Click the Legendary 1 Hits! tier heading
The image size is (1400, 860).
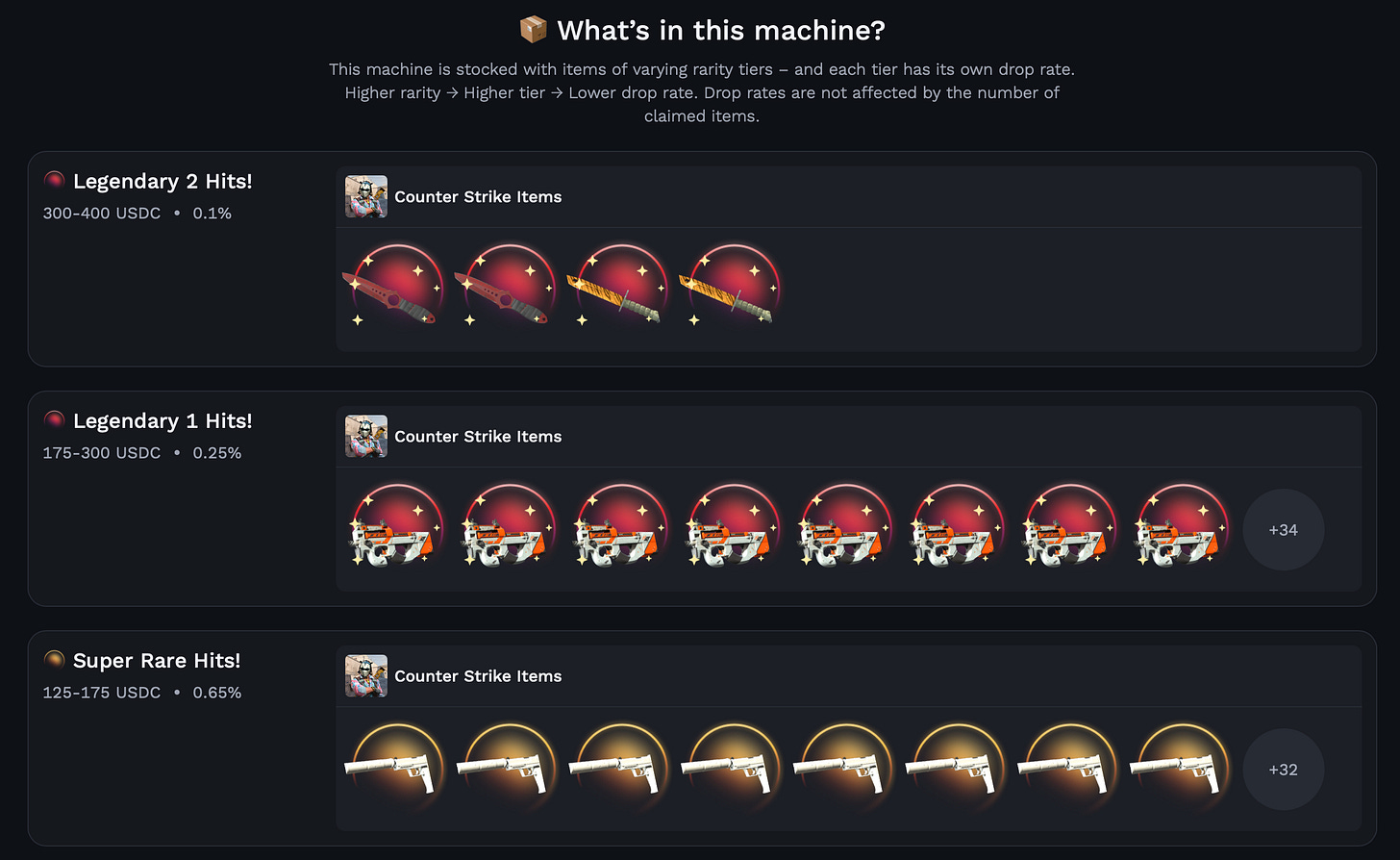click(162, 420)
